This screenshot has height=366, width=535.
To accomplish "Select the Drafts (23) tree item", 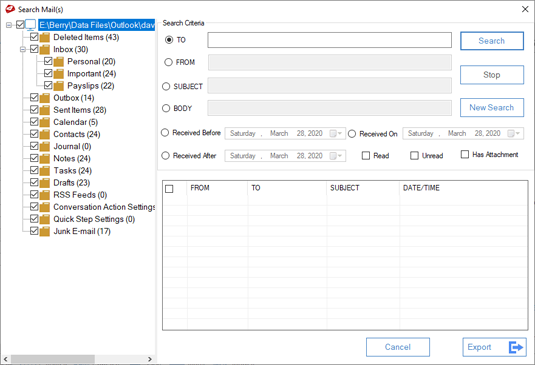I will pyautogui.click(x=72, y=183).
